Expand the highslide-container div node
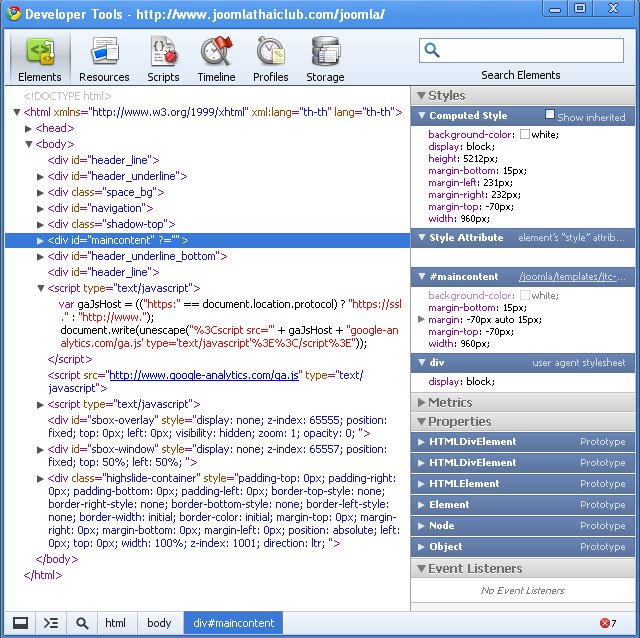The width and height of the screenshot is (640, 638). [x=40, y=479]
